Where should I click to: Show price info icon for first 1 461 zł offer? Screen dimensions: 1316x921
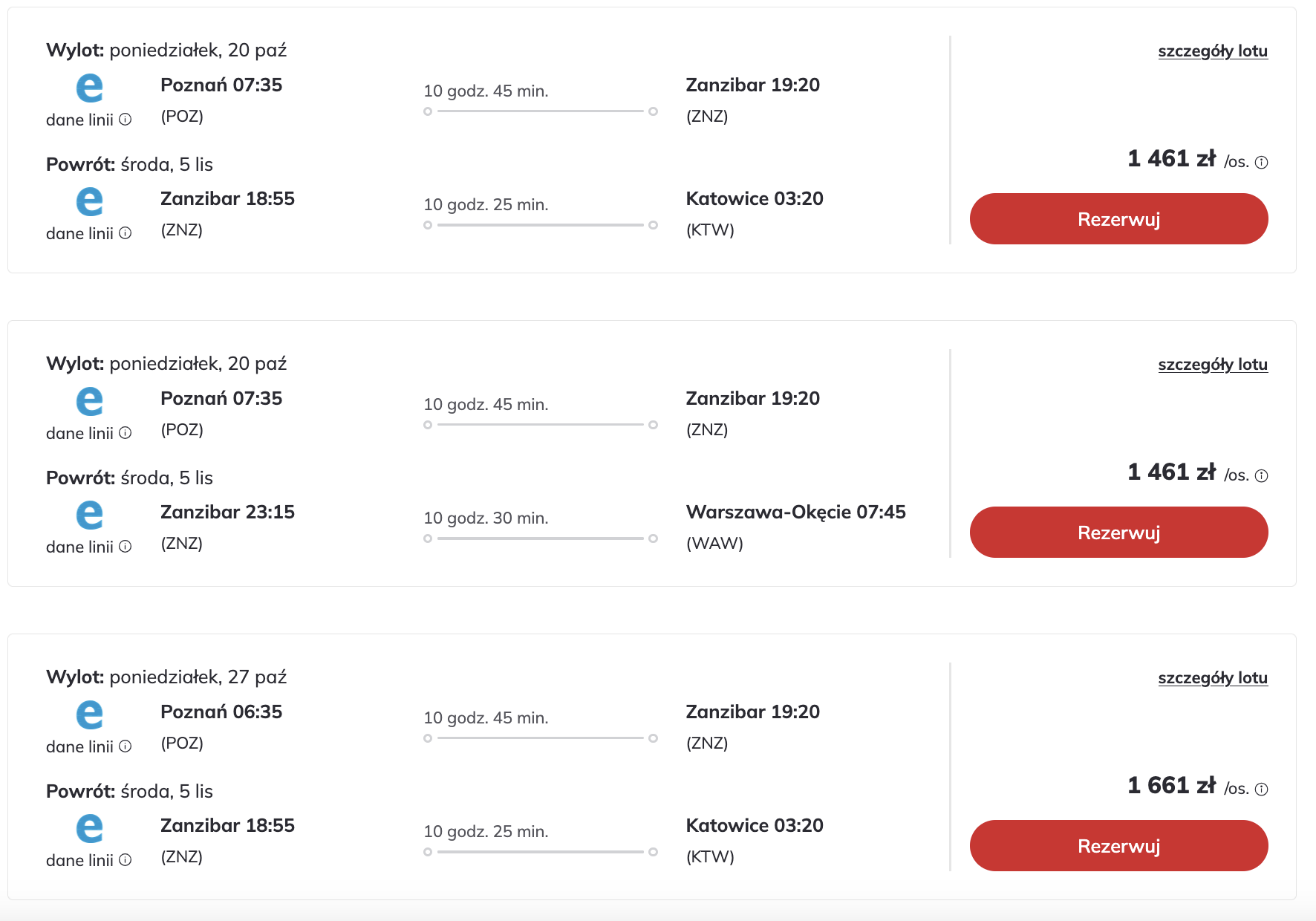pyautogui.click(x=1261, y=163)
